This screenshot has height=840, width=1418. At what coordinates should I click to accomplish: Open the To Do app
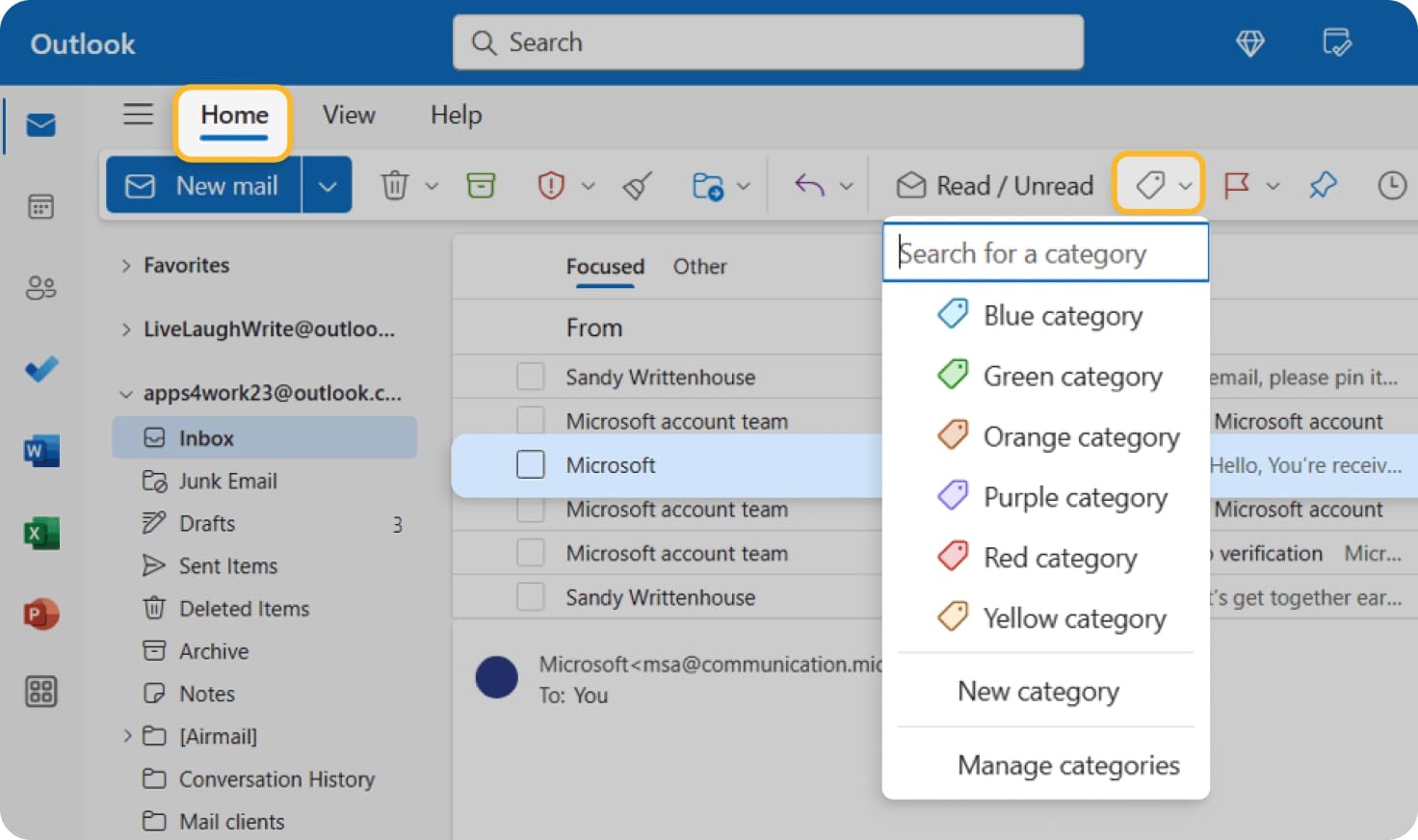click(x=39, y=369)
